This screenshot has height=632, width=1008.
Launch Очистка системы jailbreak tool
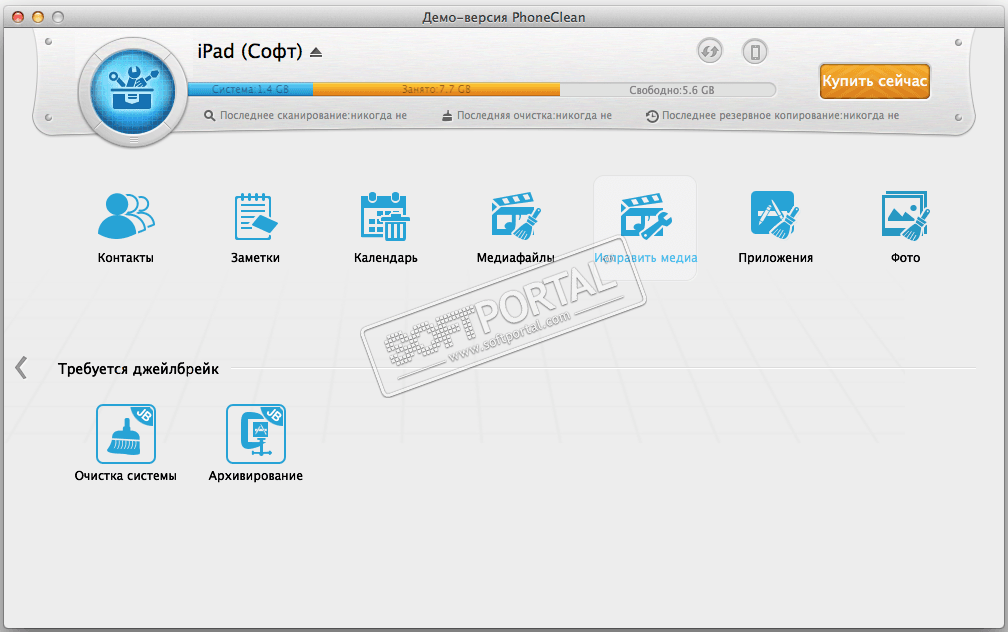126,434
